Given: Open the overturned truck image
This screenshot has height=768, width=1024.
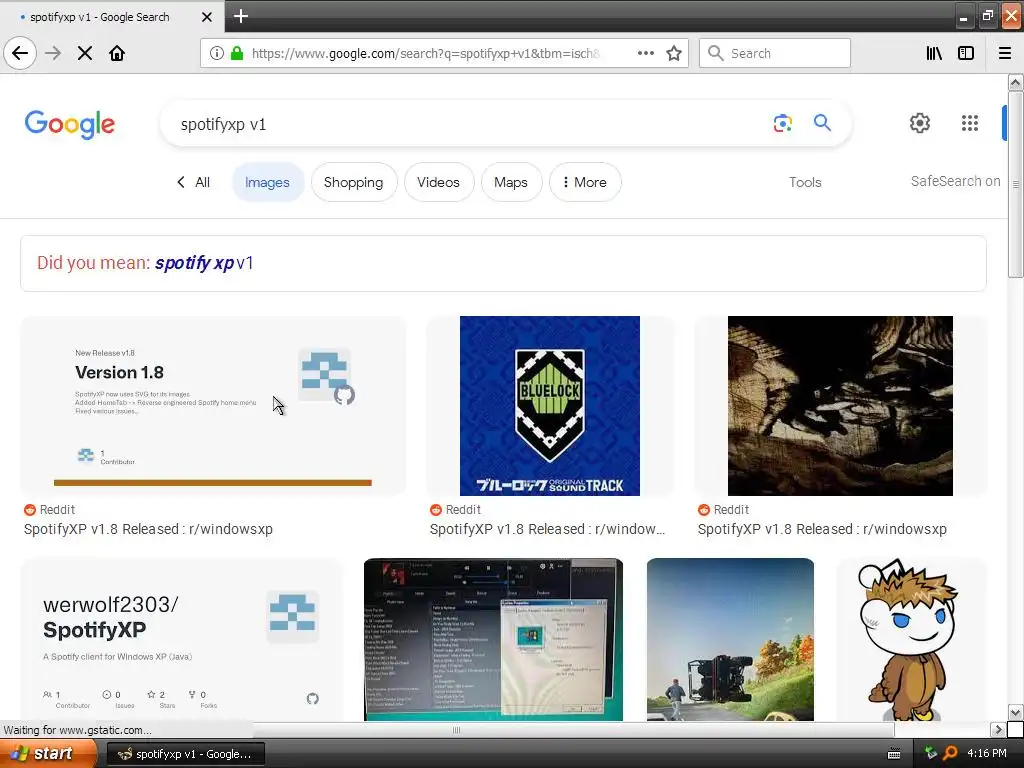Looking at the screenshot, I should [x=730, y=640].
